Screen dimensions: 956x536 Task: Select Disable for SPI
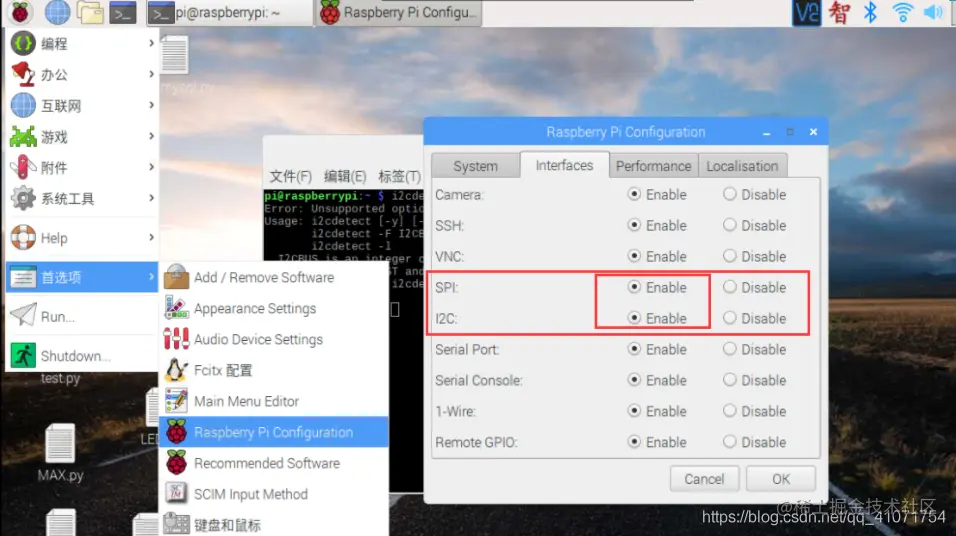click(729, 287)
